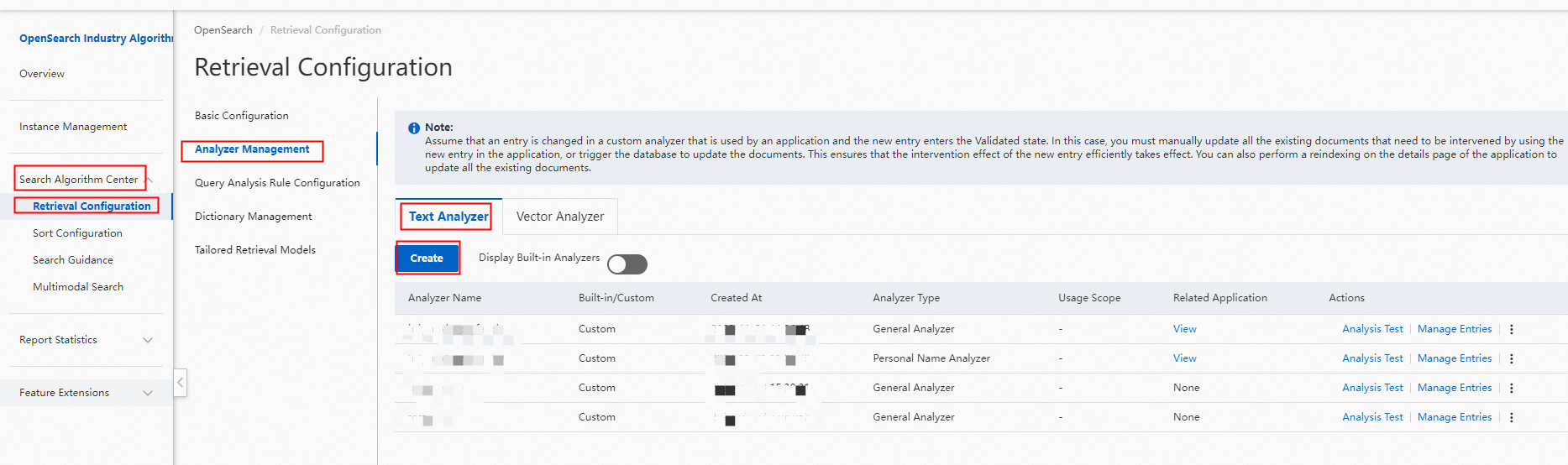Switch to the Vector Analyzer tab

[559, 217]
